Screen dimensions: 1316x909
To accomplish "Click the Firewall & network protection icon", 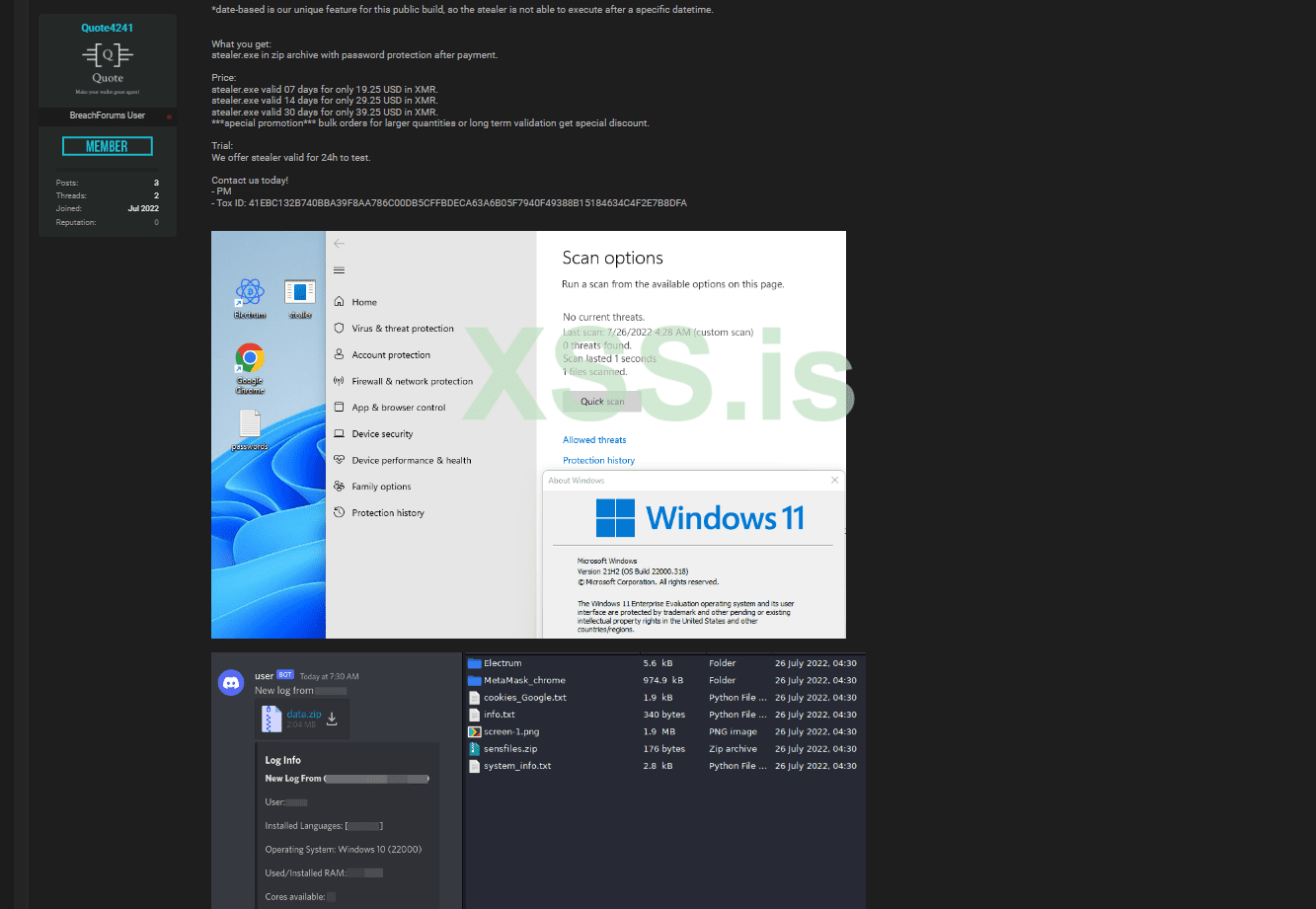I will click(x=340, y=381).
